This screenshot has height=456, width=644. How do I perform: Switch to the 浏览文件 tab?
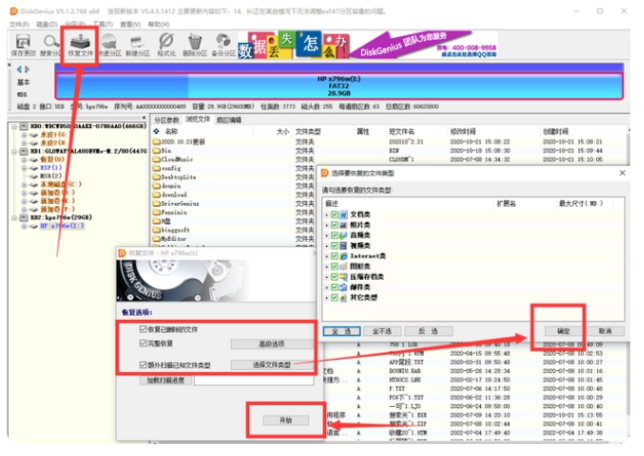198,120
